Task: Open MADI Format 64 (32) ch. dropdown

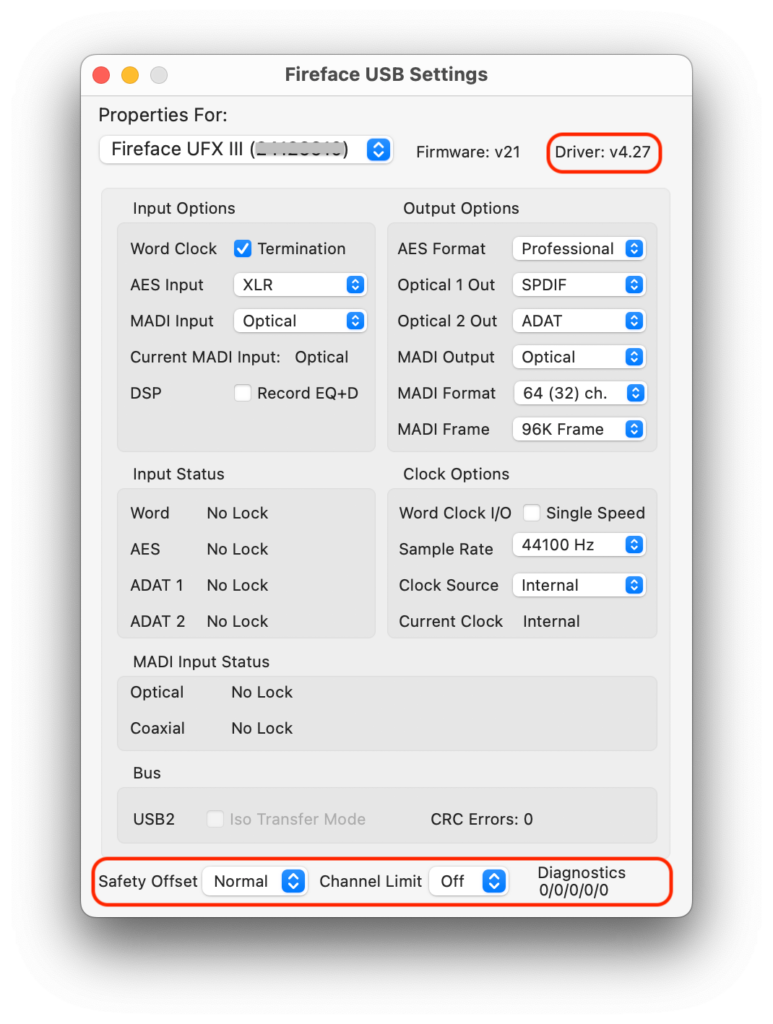Action: click(x=579, y=393)
